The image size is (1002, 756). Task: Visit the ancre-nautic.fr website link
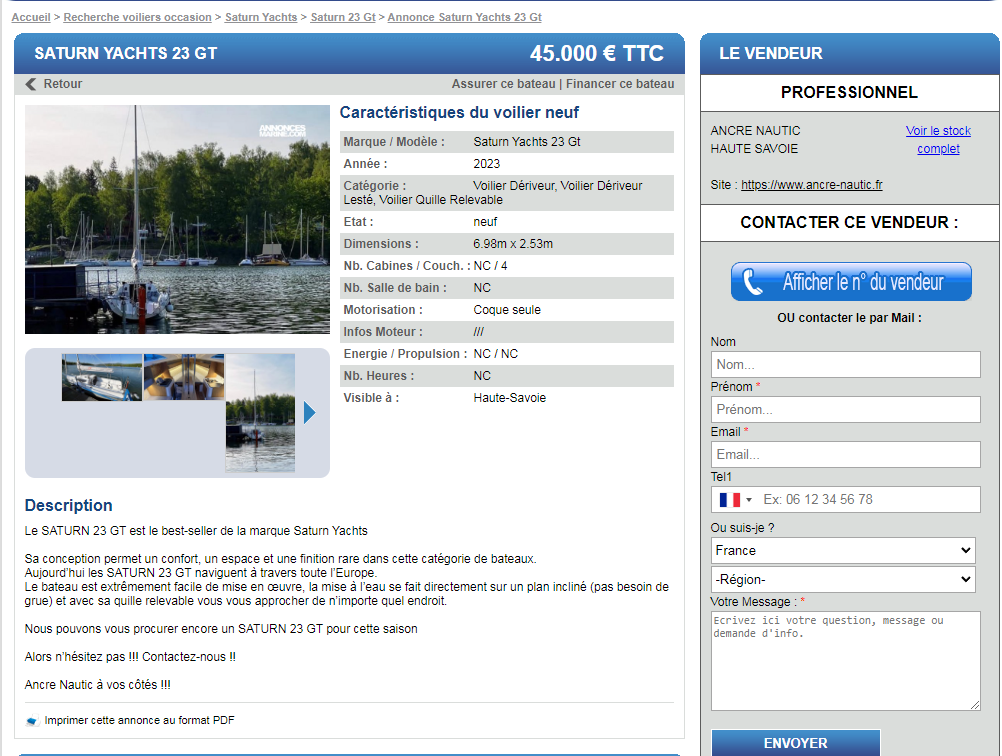click(812, 185)
